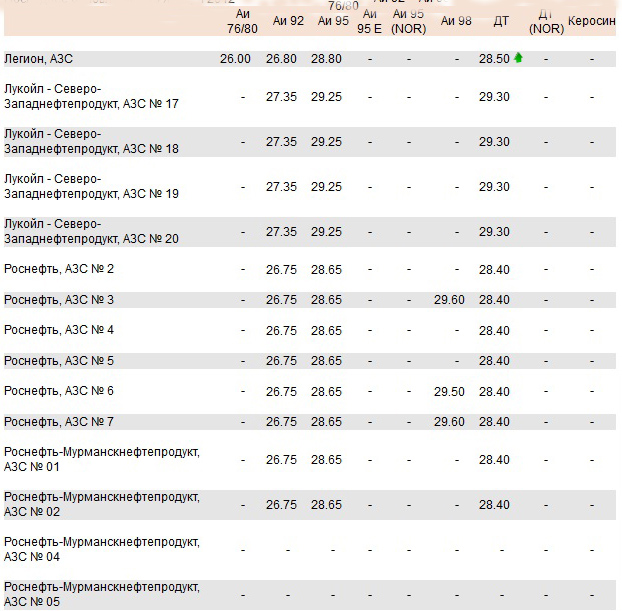
Task: Click the 26.00 price in Легион row
Action: pos(235,59)
